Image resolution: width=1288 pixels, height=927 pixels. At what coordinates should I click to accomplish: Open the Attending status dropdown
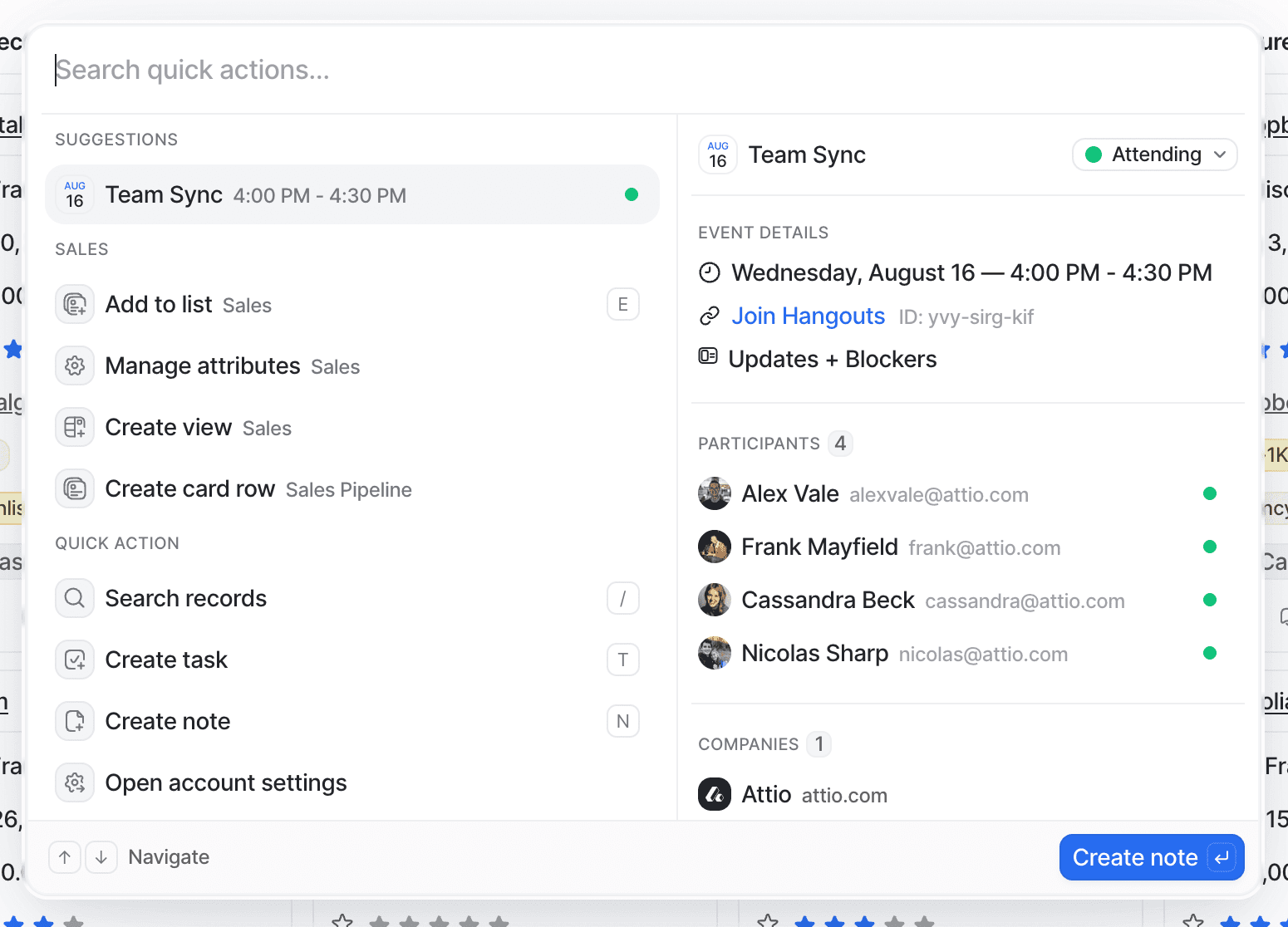point(1154,154)
